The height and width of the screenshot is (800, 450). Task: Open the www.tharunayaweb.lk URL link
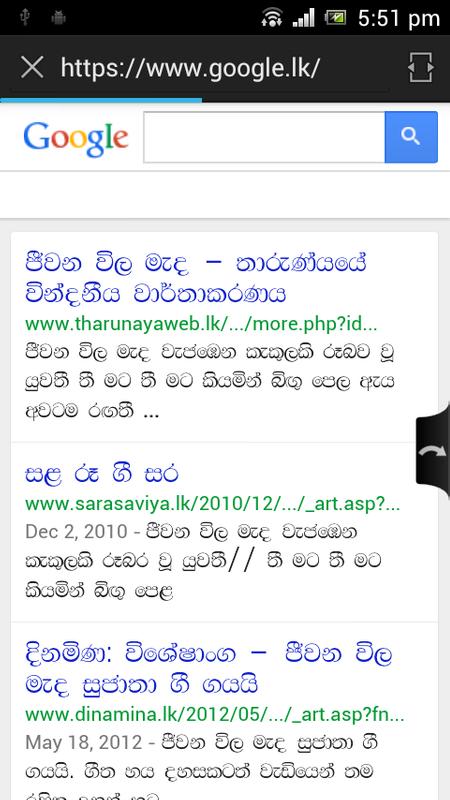coord(201,324)
